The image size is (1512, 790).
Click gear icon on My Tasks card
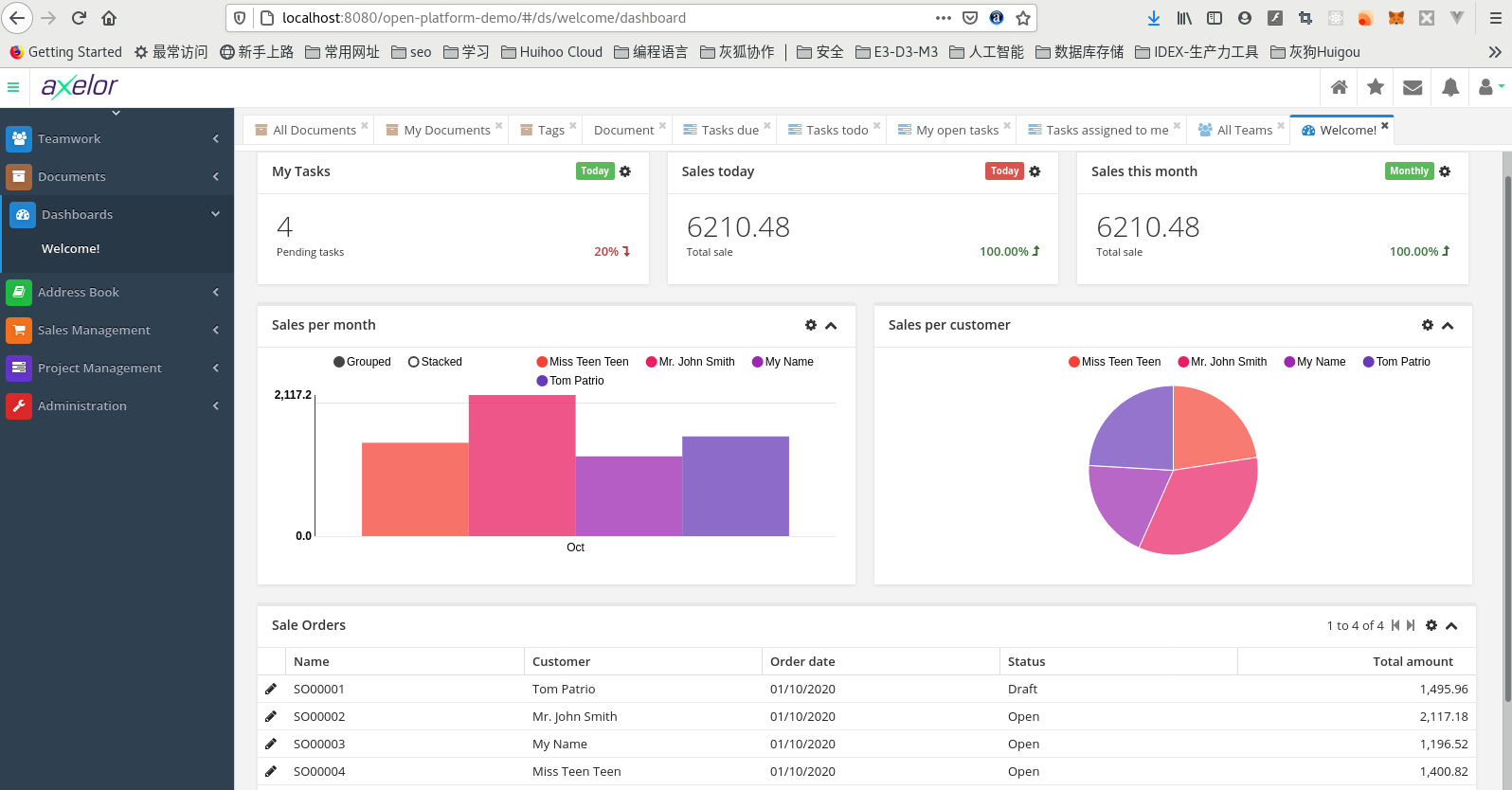(625, 171)
